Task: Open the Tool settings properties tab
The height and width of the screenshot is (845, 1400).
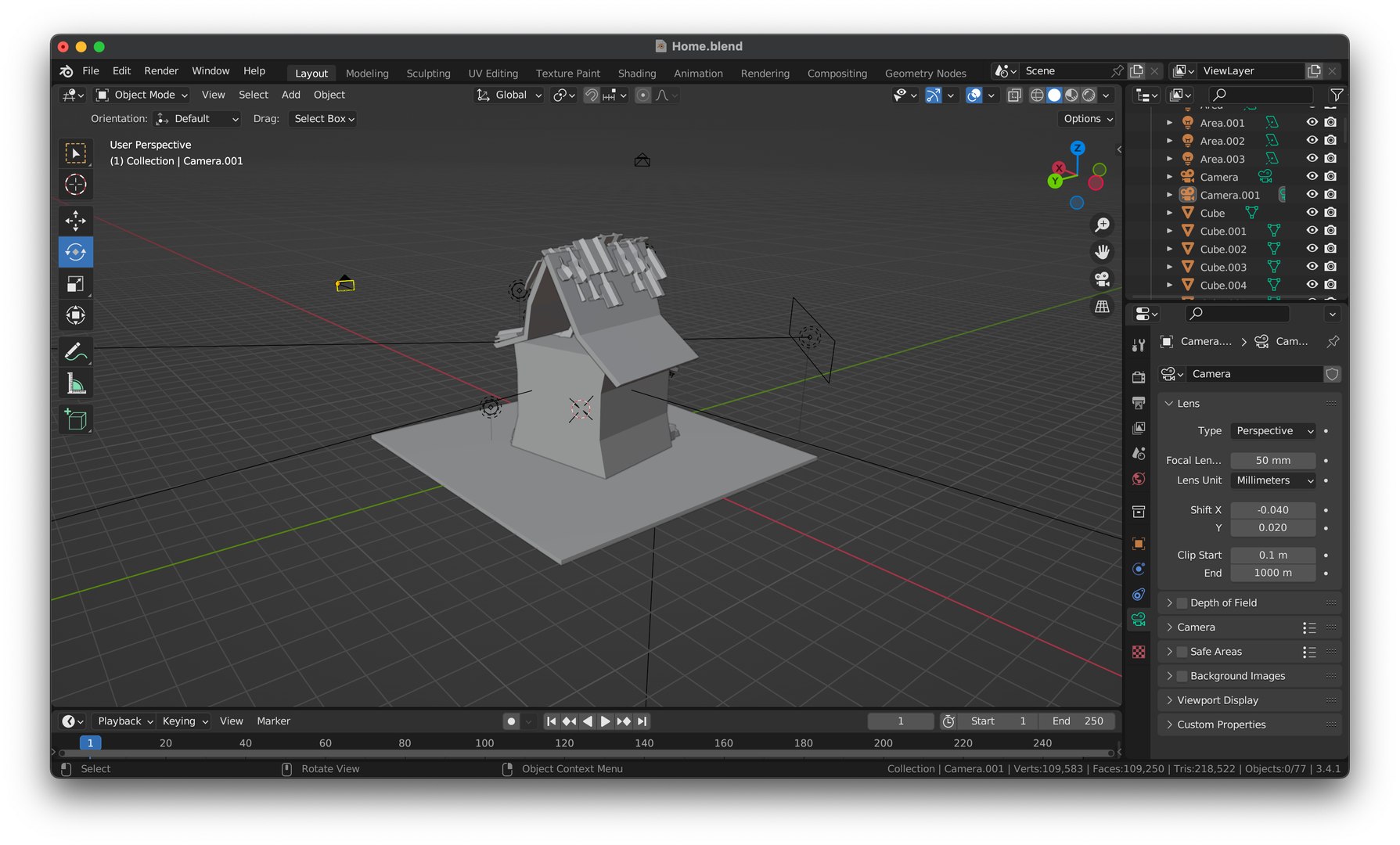Action: coord(1139,345)
